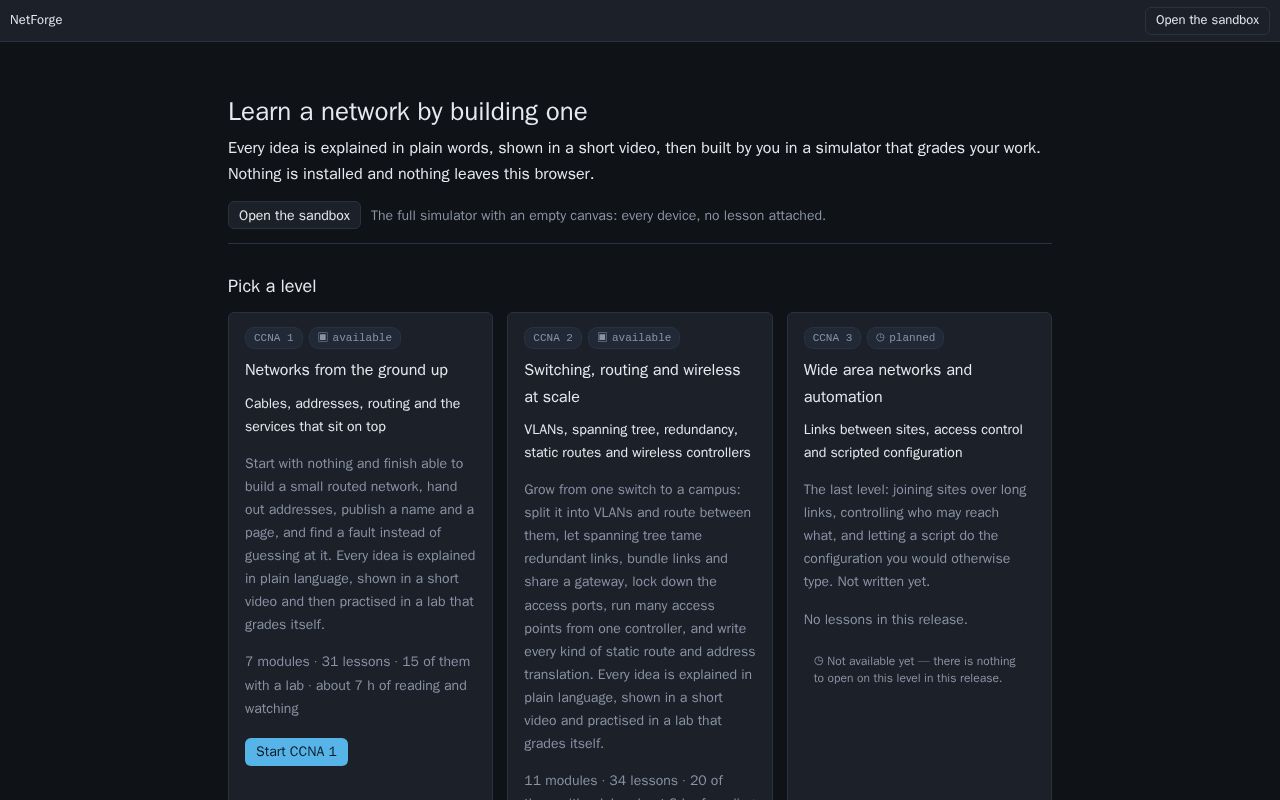Click 'No lessons in this release.' text
This screenshot has height=800, width=1280.
tap(886, 620)
